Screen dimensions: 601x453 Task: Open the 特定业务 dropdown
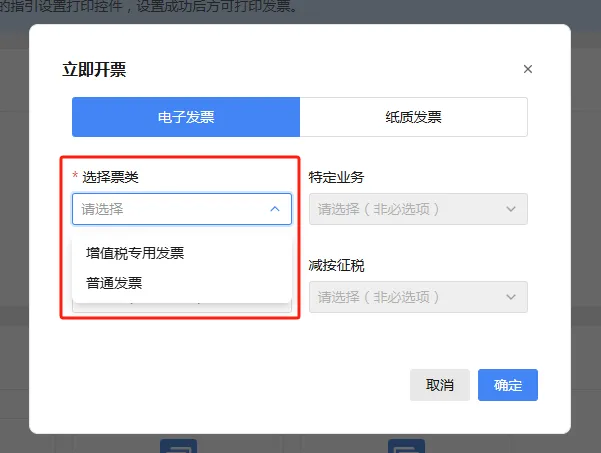[x=418, y=209]
